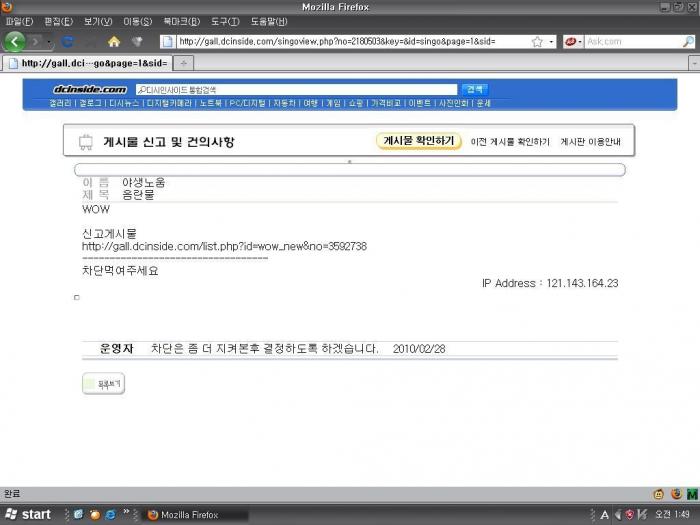
Task: Open a new tab with the plus button
Action: tap(184, 63)
